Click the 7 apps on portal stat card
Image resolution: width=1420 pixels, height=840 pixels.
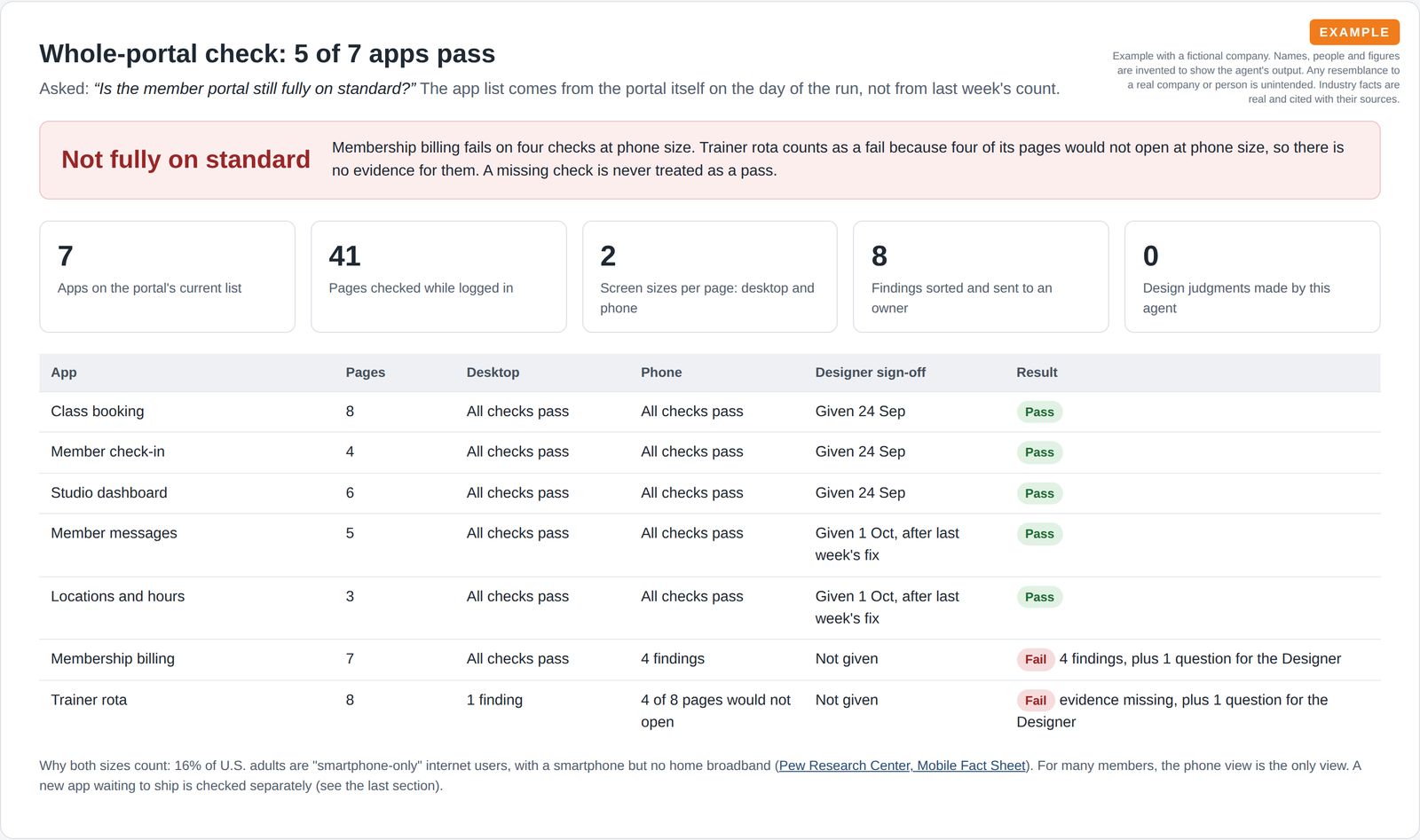(x=167, y=277)
